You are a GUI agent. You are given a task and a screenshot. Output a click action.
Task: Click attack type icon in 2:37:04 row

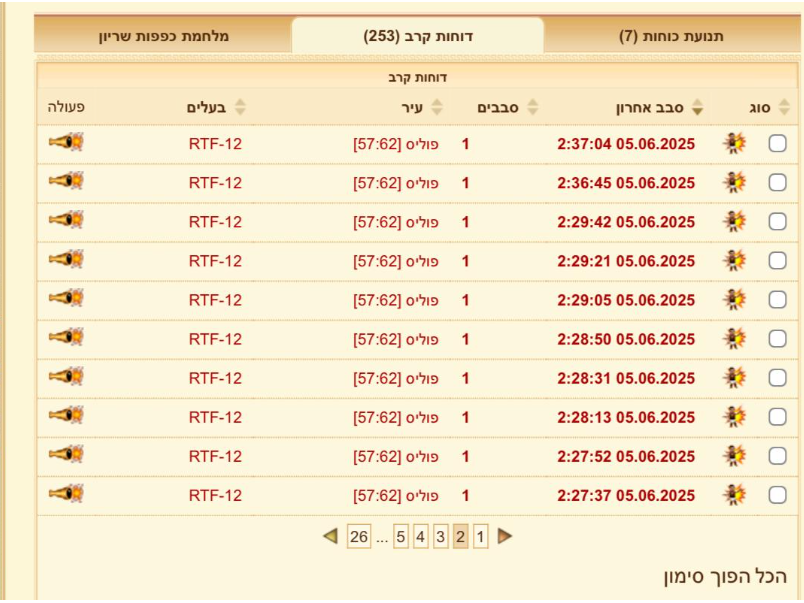[734, 143]
